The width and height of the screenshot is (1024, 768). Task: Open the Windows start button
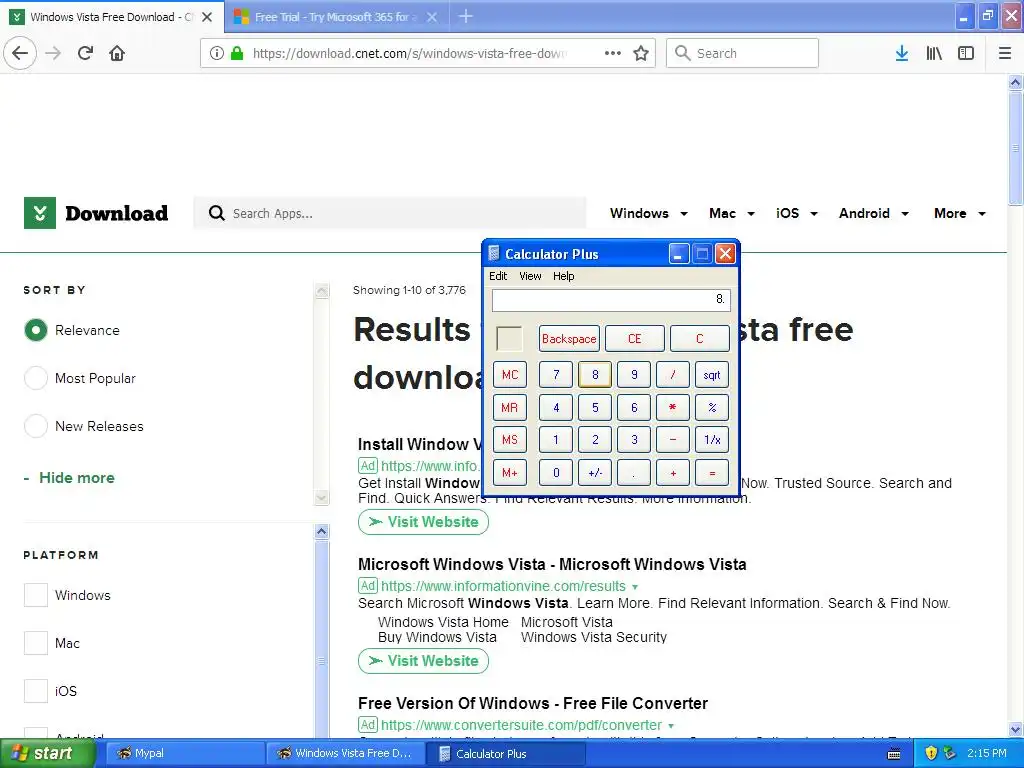point(48,753)
